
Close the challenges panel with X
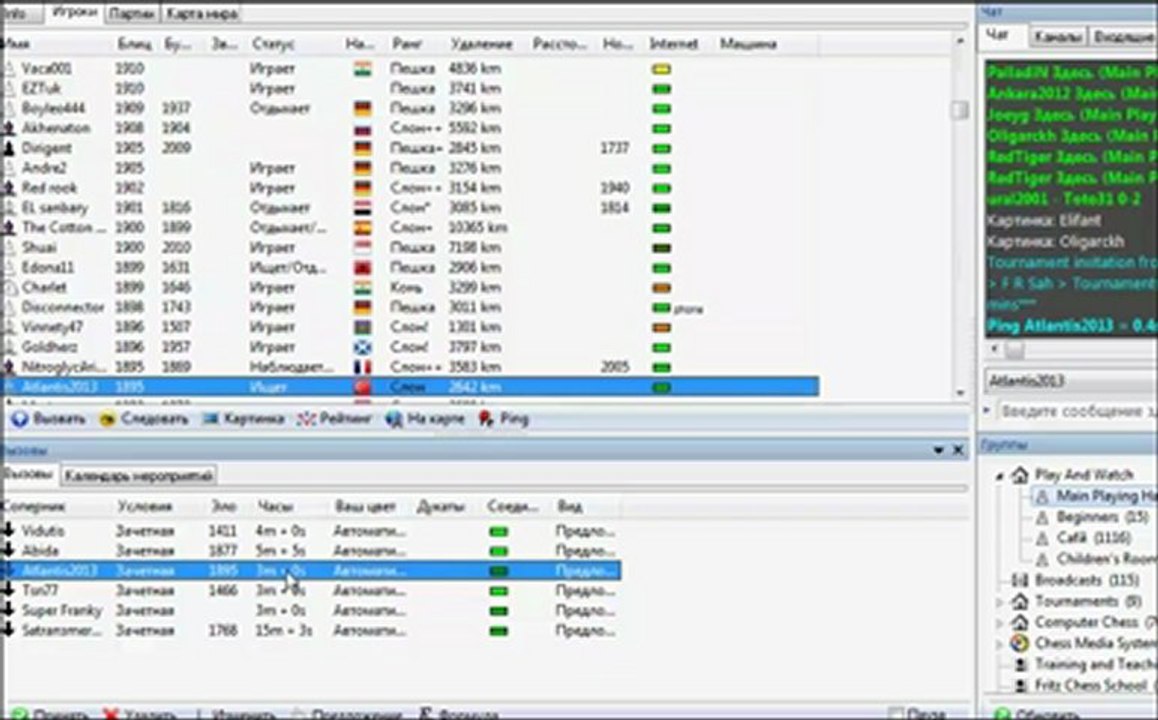tap(958, 450)
